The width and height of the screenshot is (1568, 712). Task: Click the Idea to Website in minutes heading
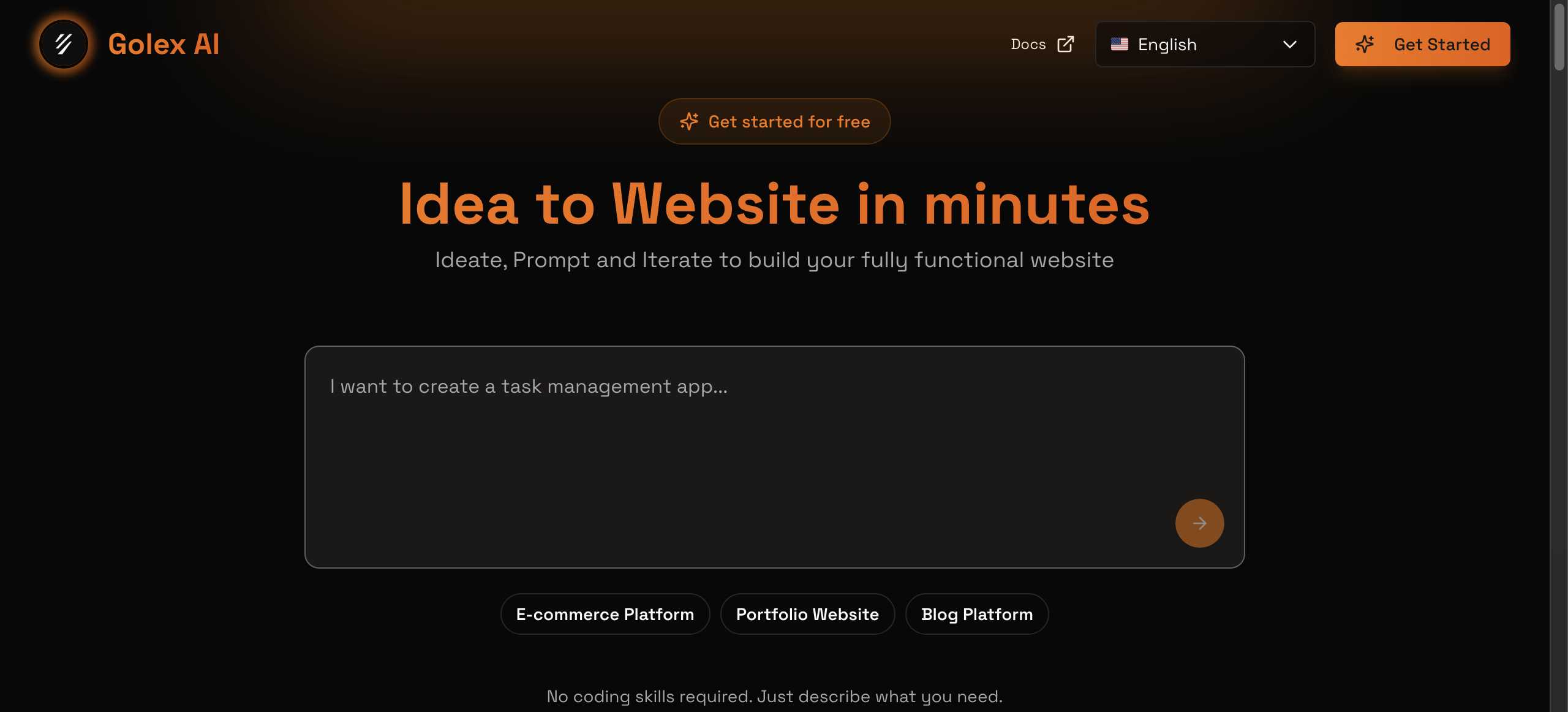pyautogui.click(x=774, y=204)
